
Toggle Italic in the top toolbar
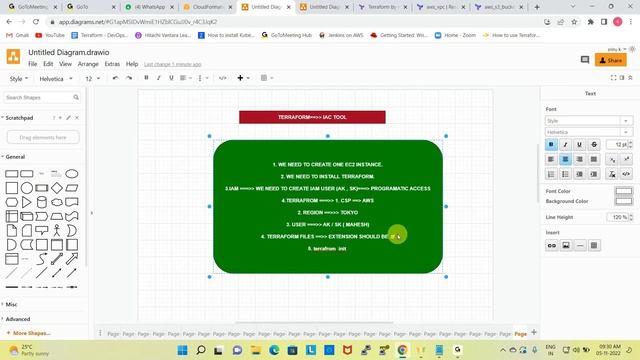coord(158,78)
